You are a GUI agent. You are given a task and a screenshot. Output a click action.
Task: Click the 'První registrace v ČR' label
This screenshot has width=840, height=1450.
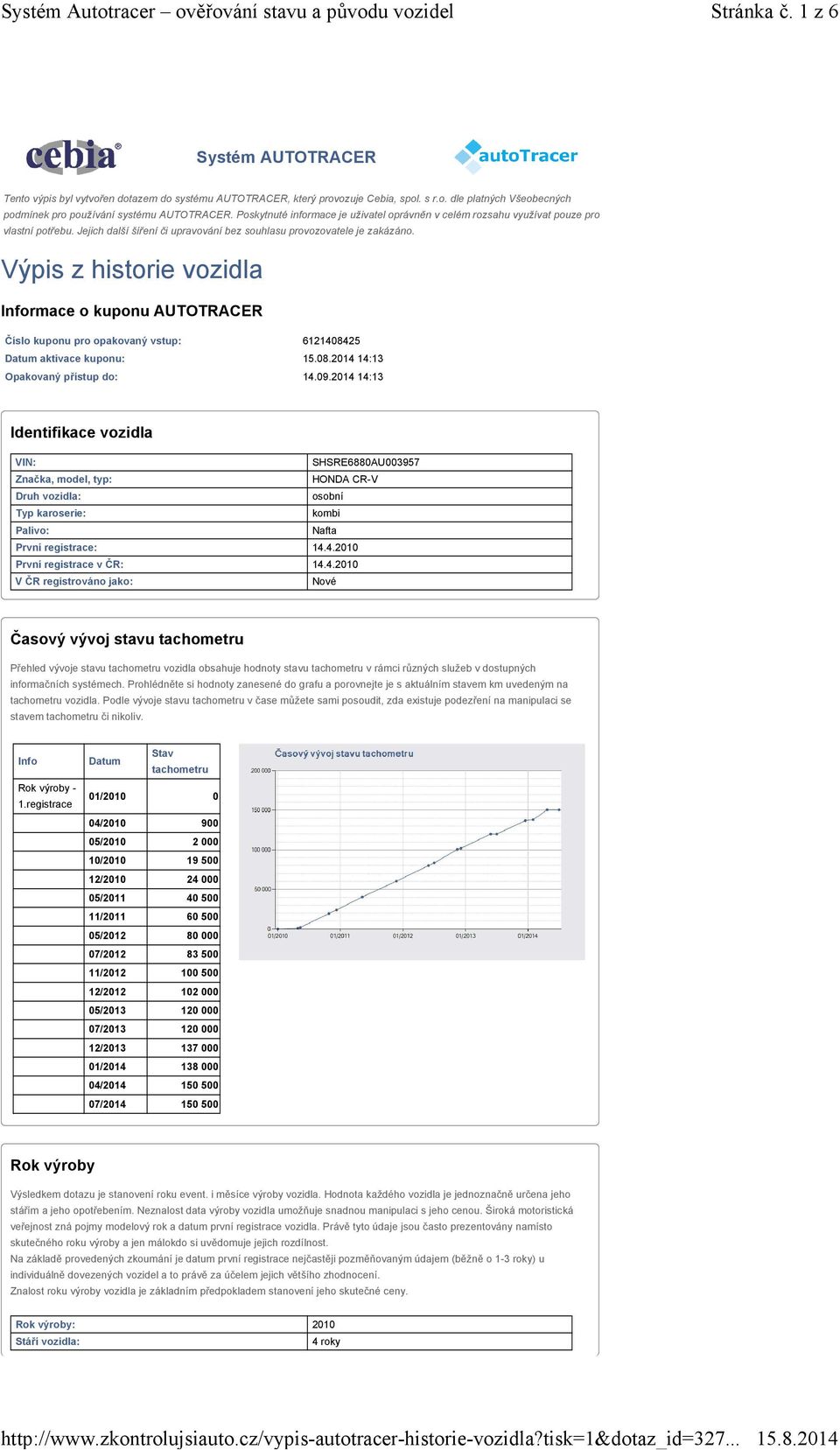click(69, 564)
